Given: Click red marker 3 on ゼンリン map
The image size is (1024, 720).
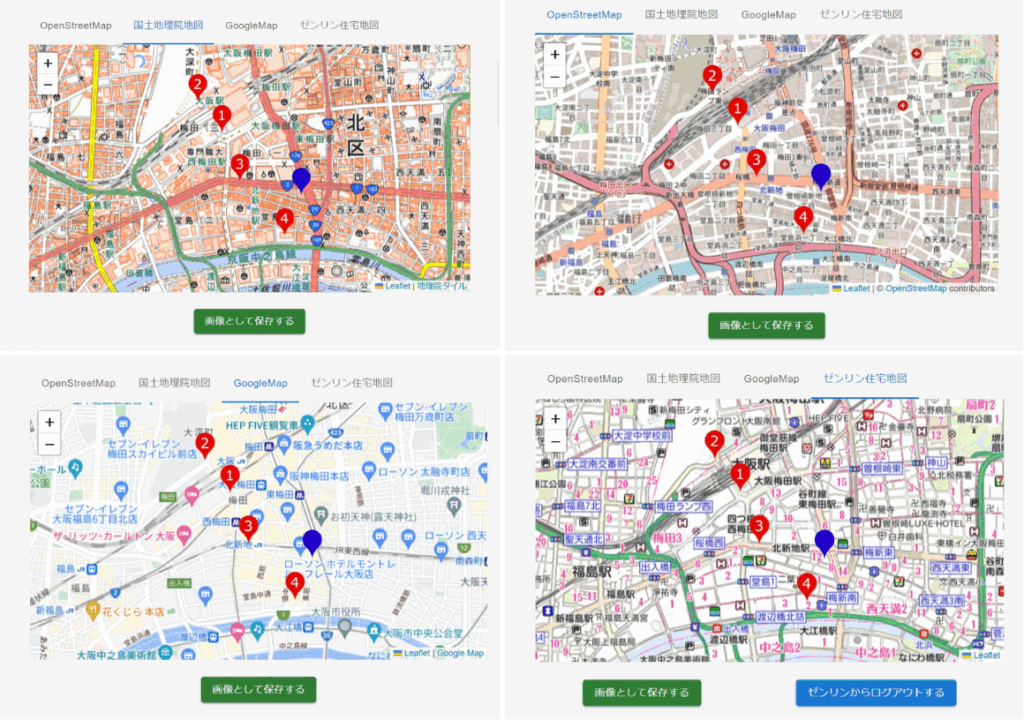Looking at the screenshot, I should (758, 527).
